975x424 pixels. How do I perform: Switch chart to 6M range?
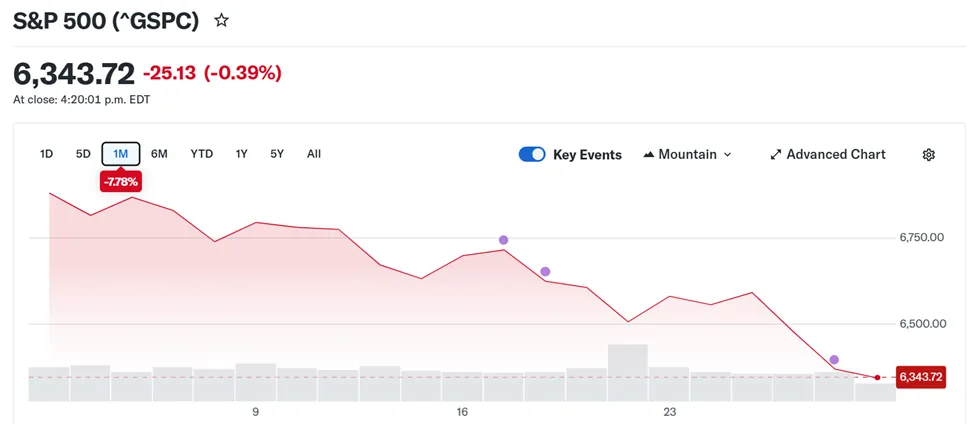pyautogui.click(x=159, y=154)
